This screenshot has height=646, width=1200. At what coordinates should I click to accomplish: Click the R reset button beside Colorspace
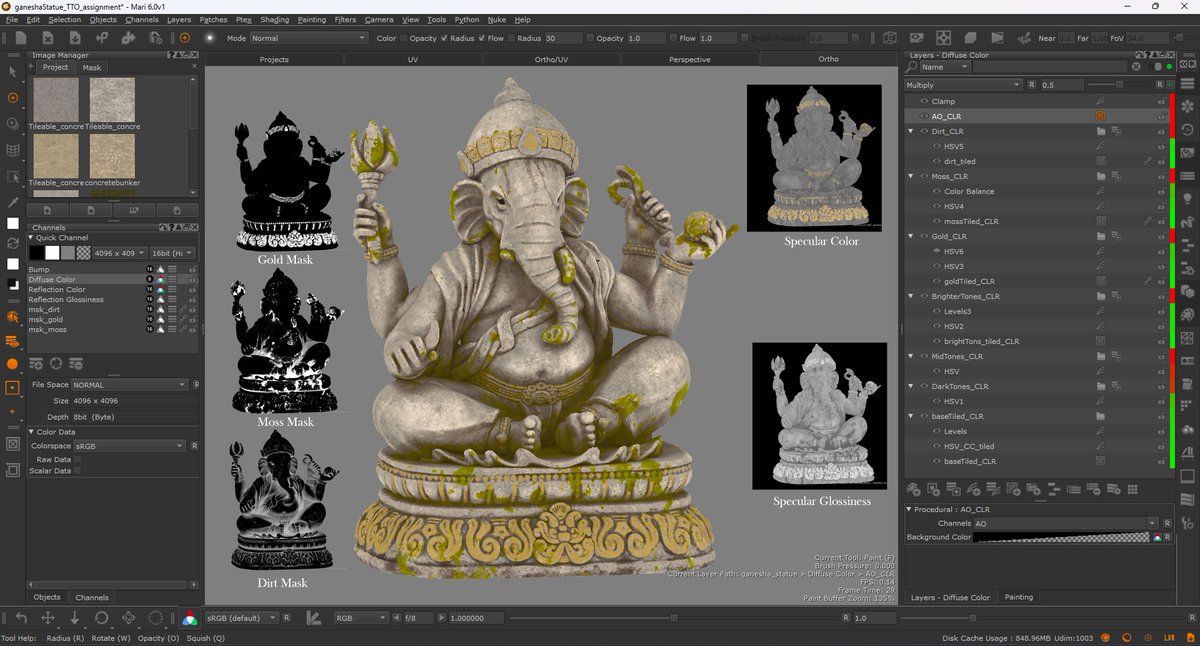point(194,445)
